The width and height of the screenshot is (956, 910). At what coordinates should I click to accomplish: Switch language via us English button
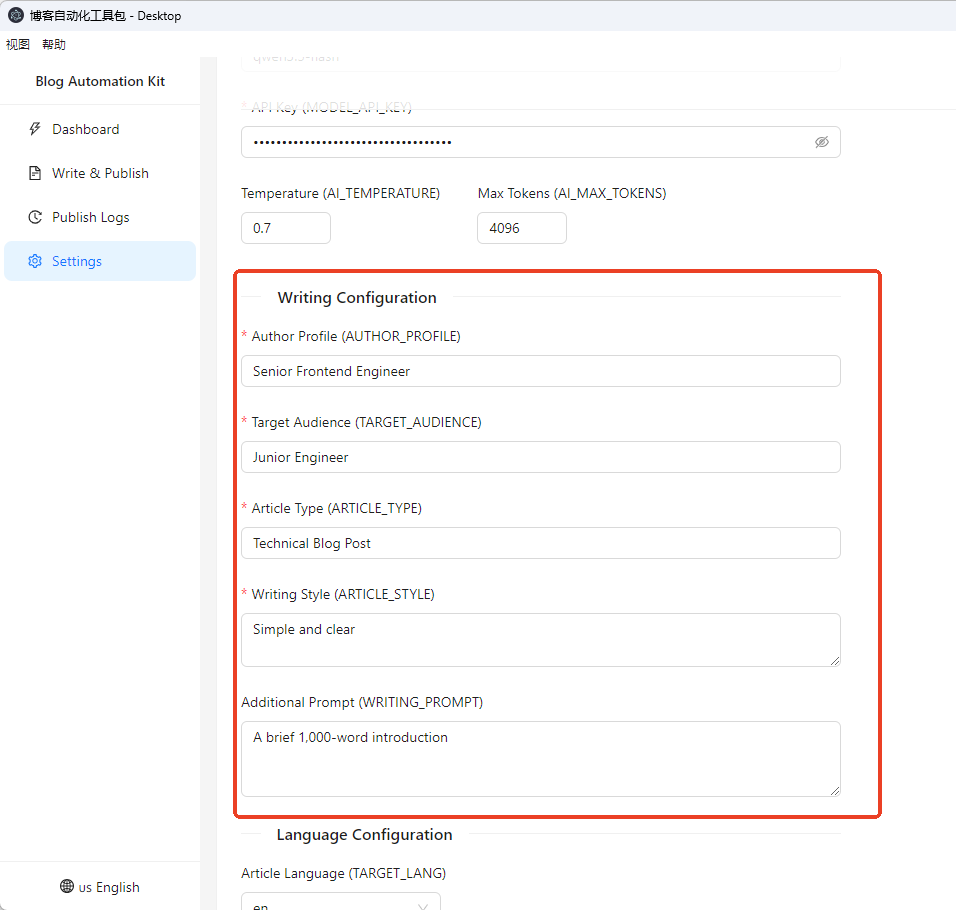tap(100, 887)
